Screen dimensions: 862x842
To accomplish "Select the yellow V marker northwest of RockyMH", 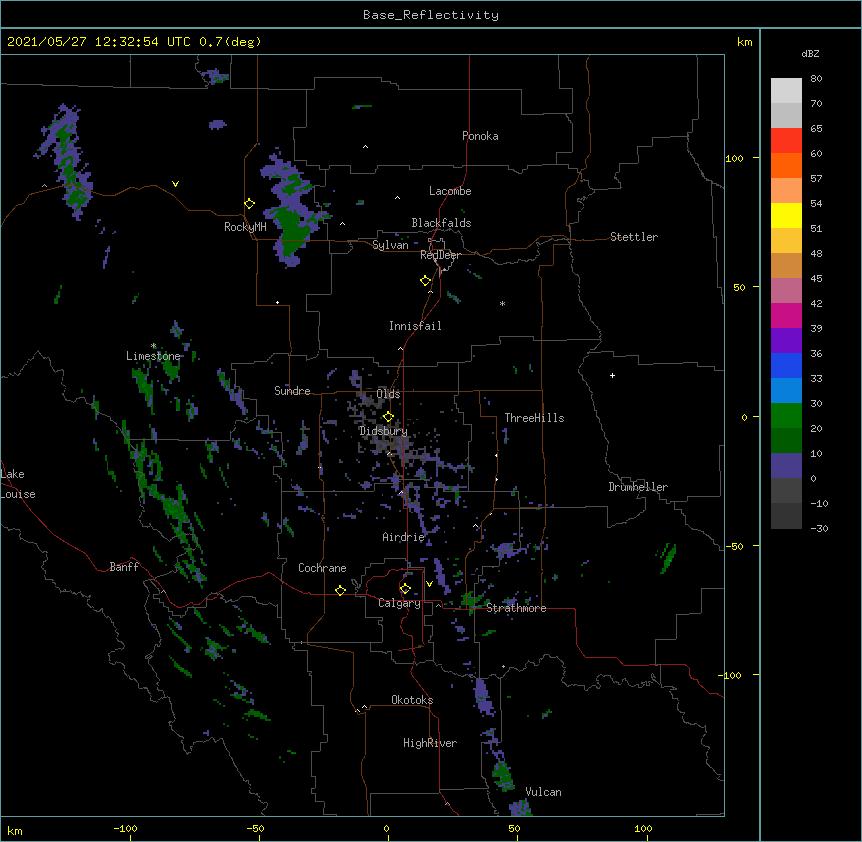I will [x=175, y=184].
